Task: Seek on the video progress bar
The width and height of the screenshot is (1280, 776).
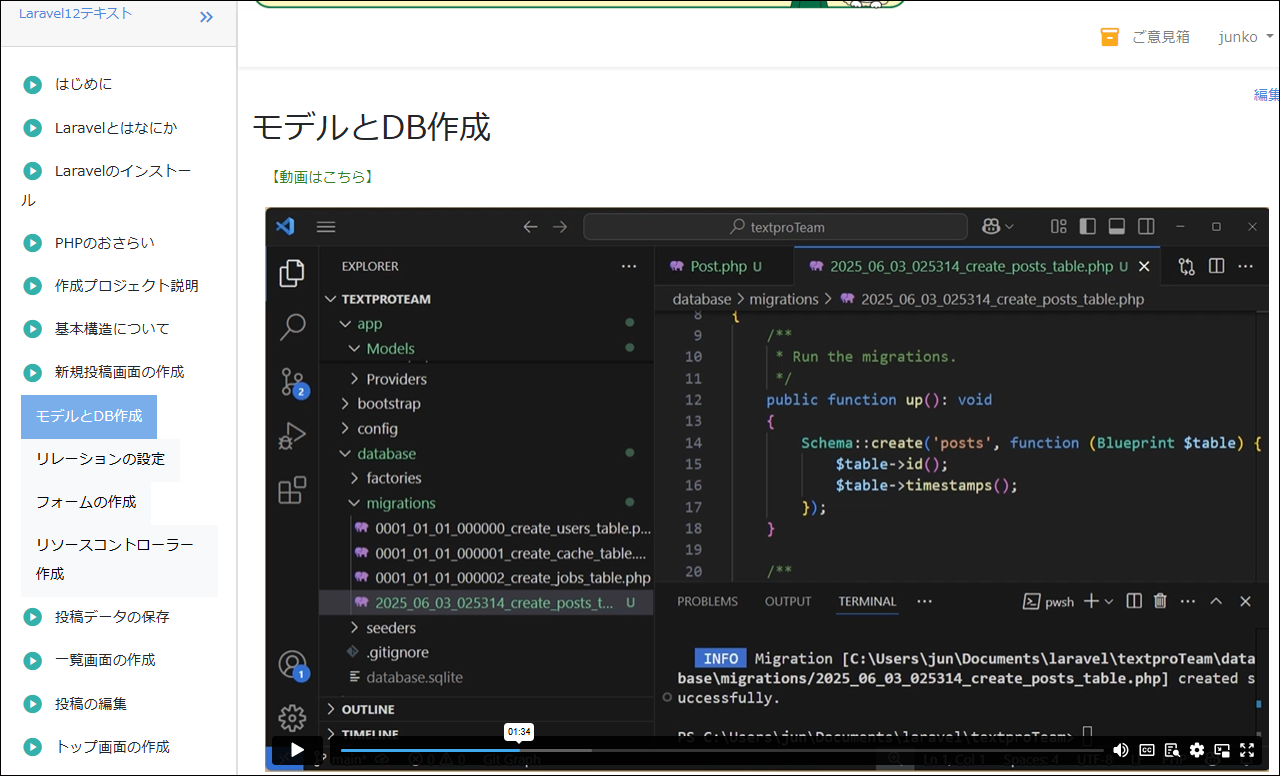Action: point(722,750)
